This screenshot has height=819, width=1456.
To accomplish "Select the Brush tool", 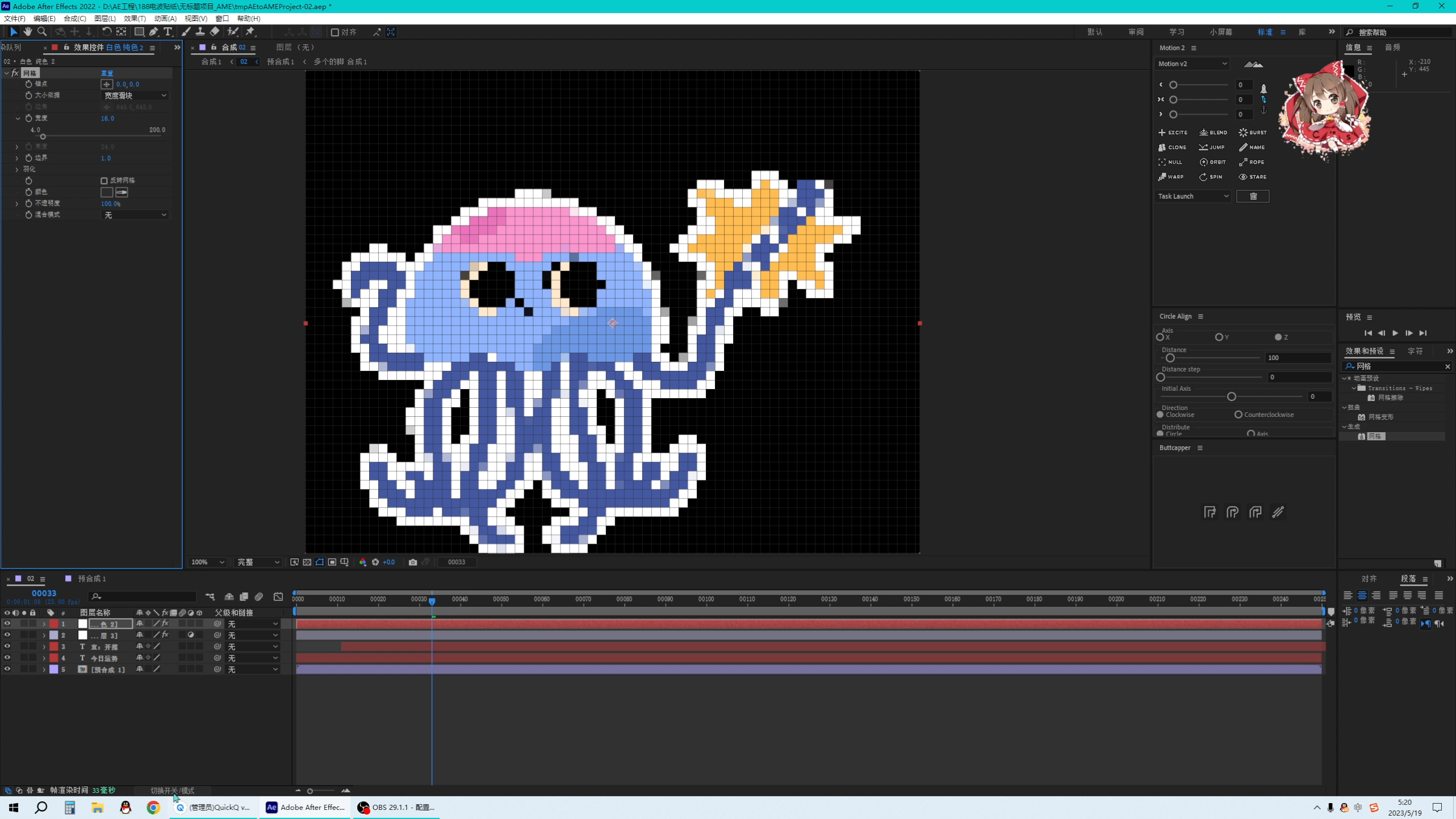I will [x=186, y=32].
